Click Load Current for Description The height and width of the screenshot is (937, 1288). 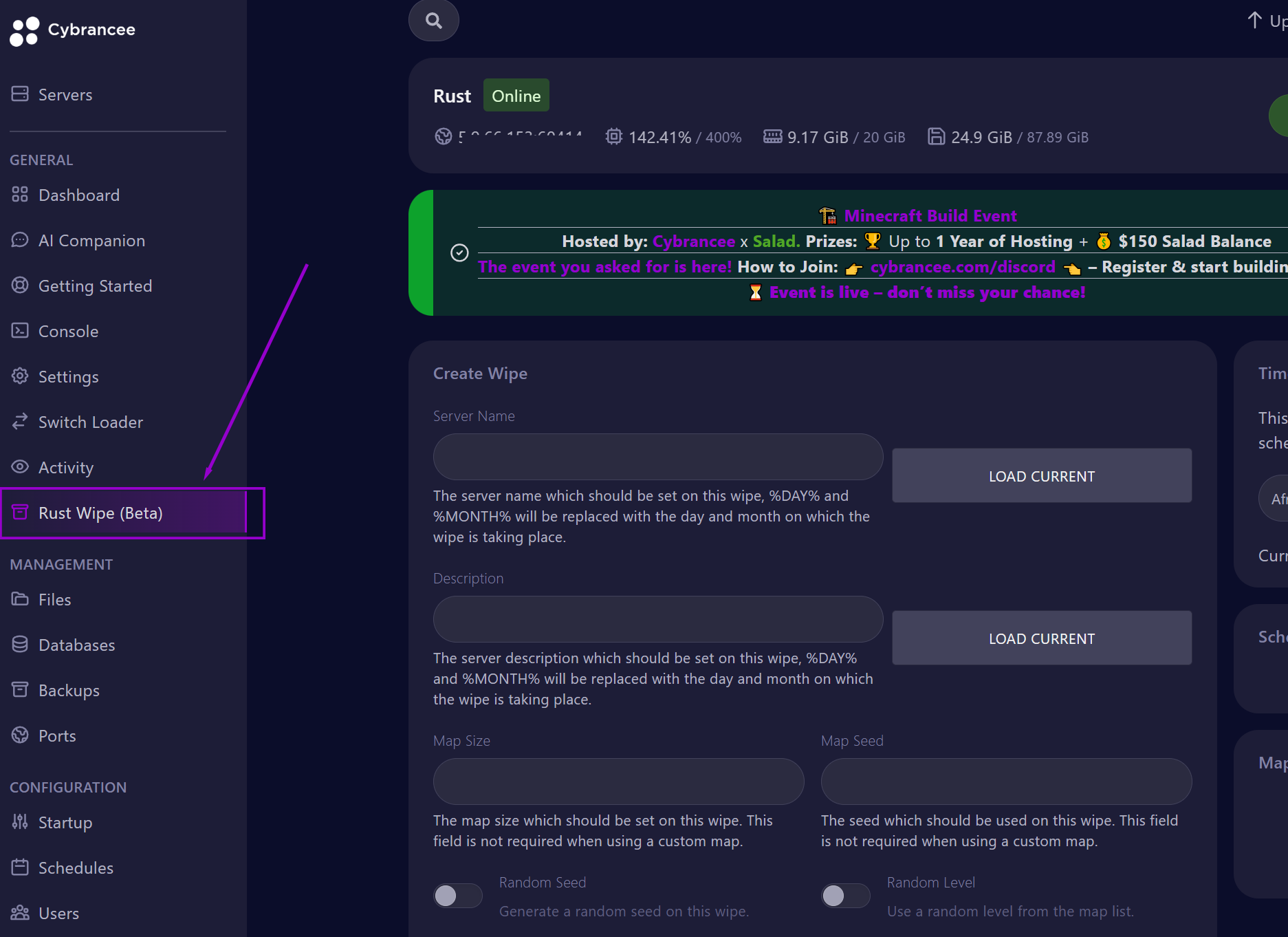pyautogui.click(x=1042, y=638)
